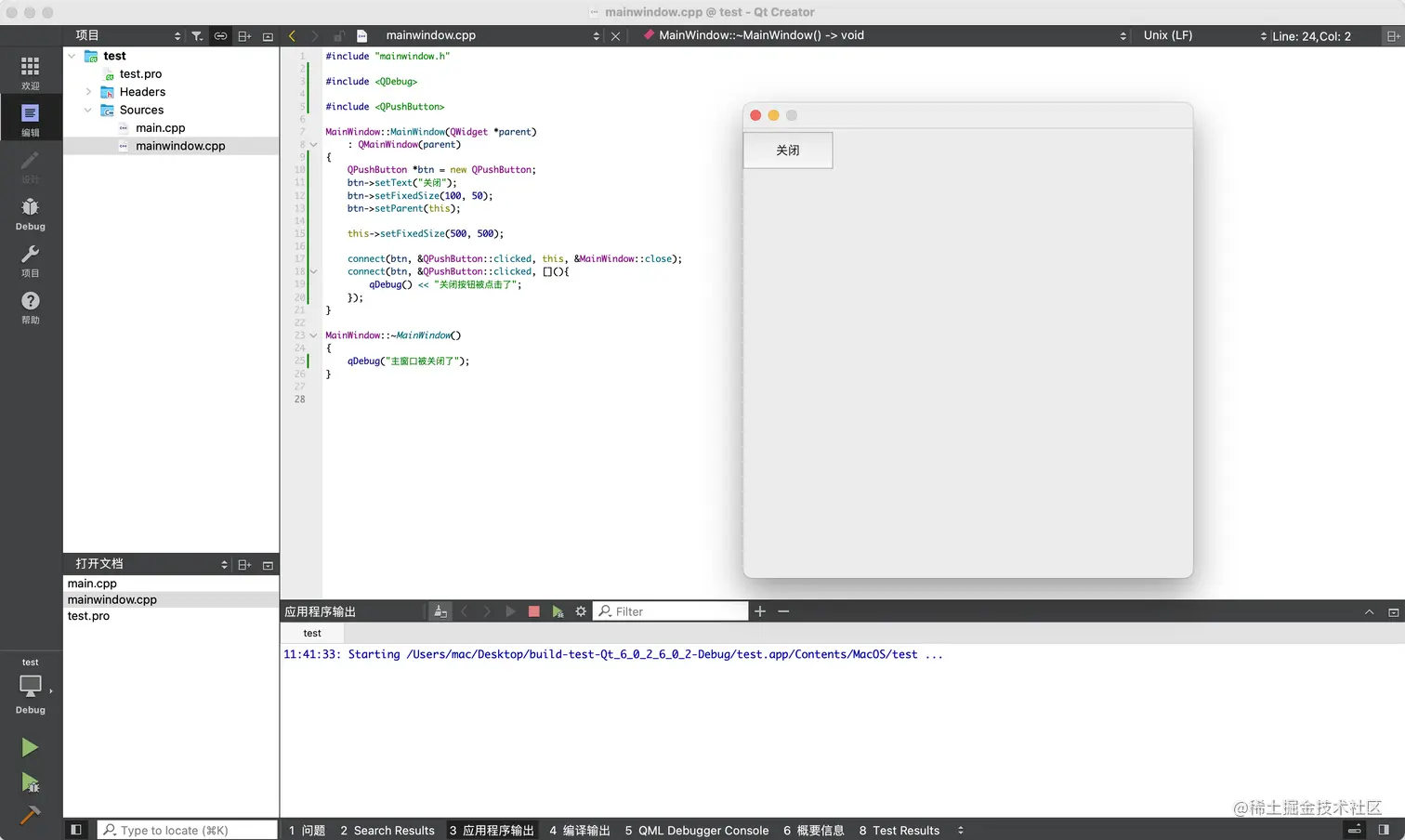Collapse the Sources folder
The width and height of the screenshot is (1405, 840).
[88, 110]
